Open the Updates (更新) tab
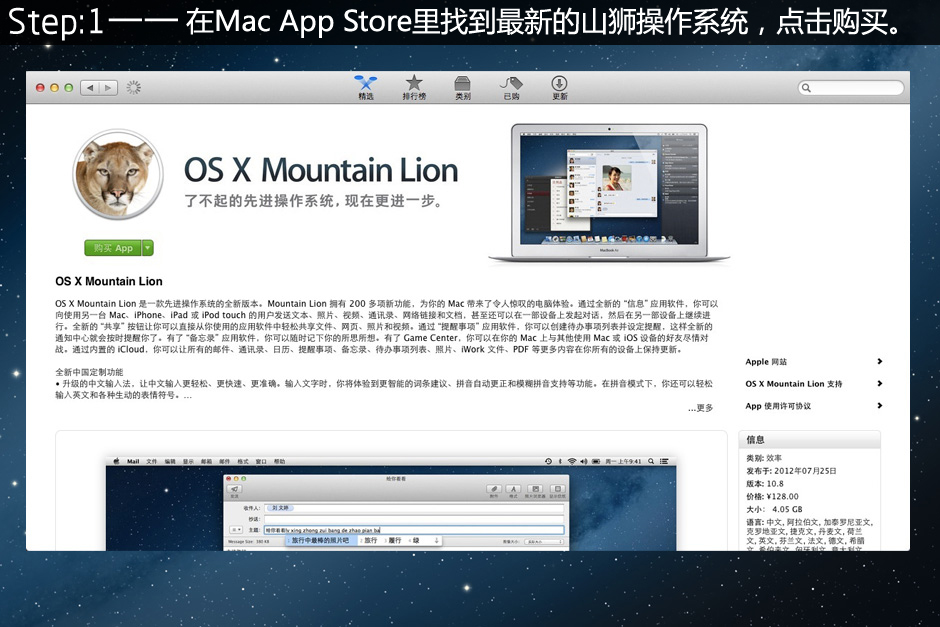This screenshot has width=940, height=627. [559, 88]
